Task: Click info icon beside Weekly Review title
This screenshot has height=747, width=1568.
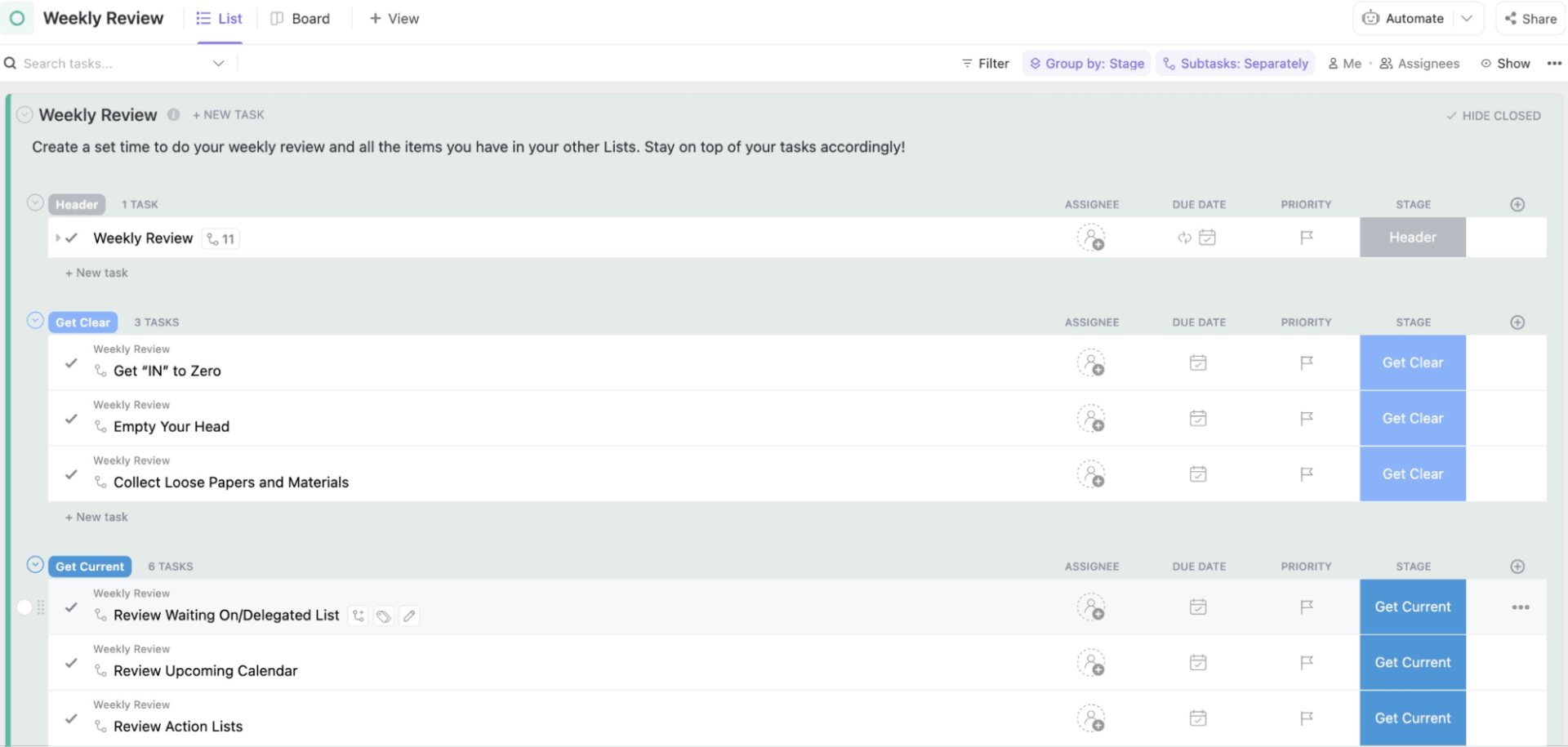Action: tap(174, 115)
